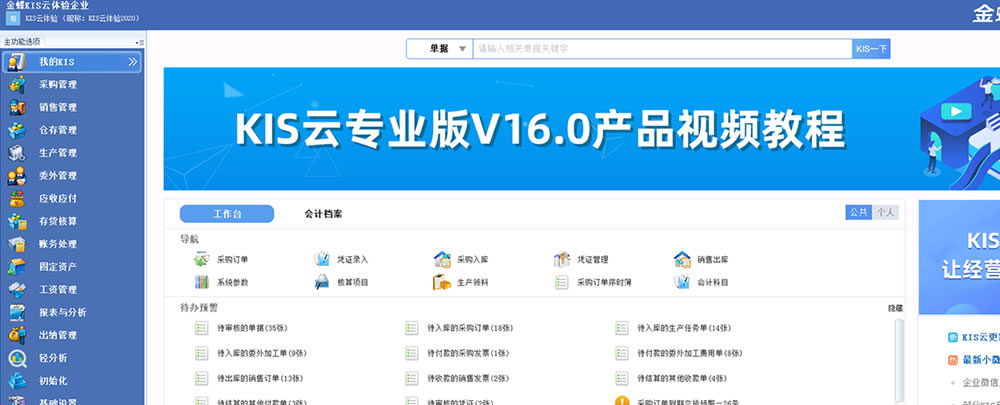
Task: Select 轻分析 in the sidebar menu
Action: click(53, 358)
